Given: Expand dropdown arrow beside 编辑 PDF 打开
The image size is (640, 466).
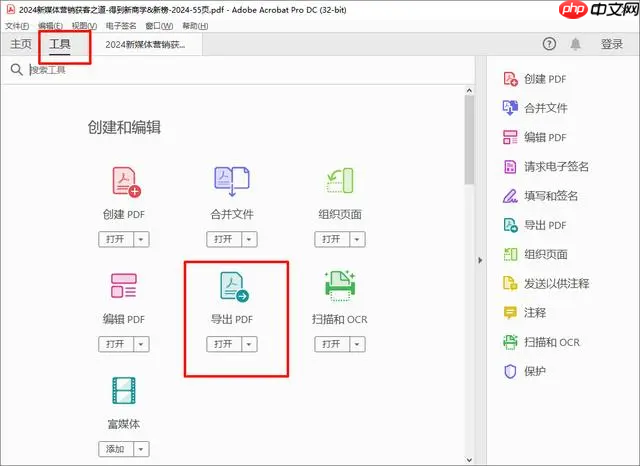Looking at the screenshot, I should pyautogui.click(x=141, y=344).
